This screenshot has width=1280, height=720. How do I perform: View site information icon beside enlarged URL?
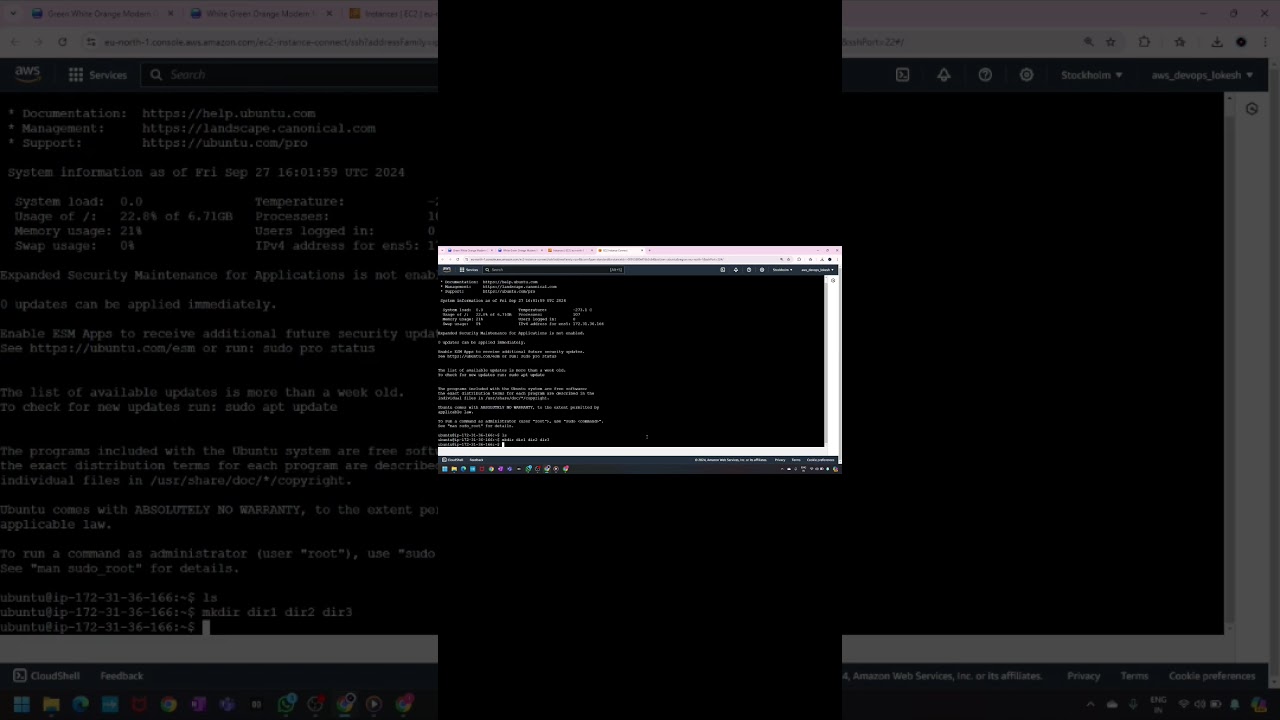[91, 42]
